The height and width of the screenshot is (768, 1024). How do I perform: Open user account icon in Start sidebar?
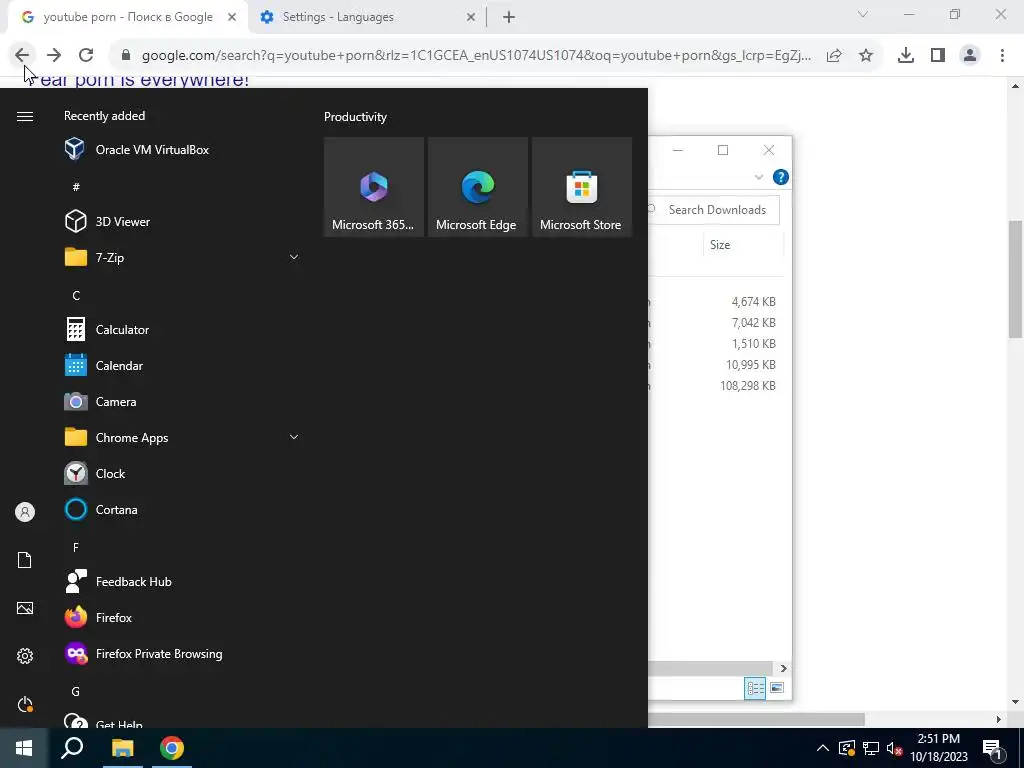pos(25,512)
